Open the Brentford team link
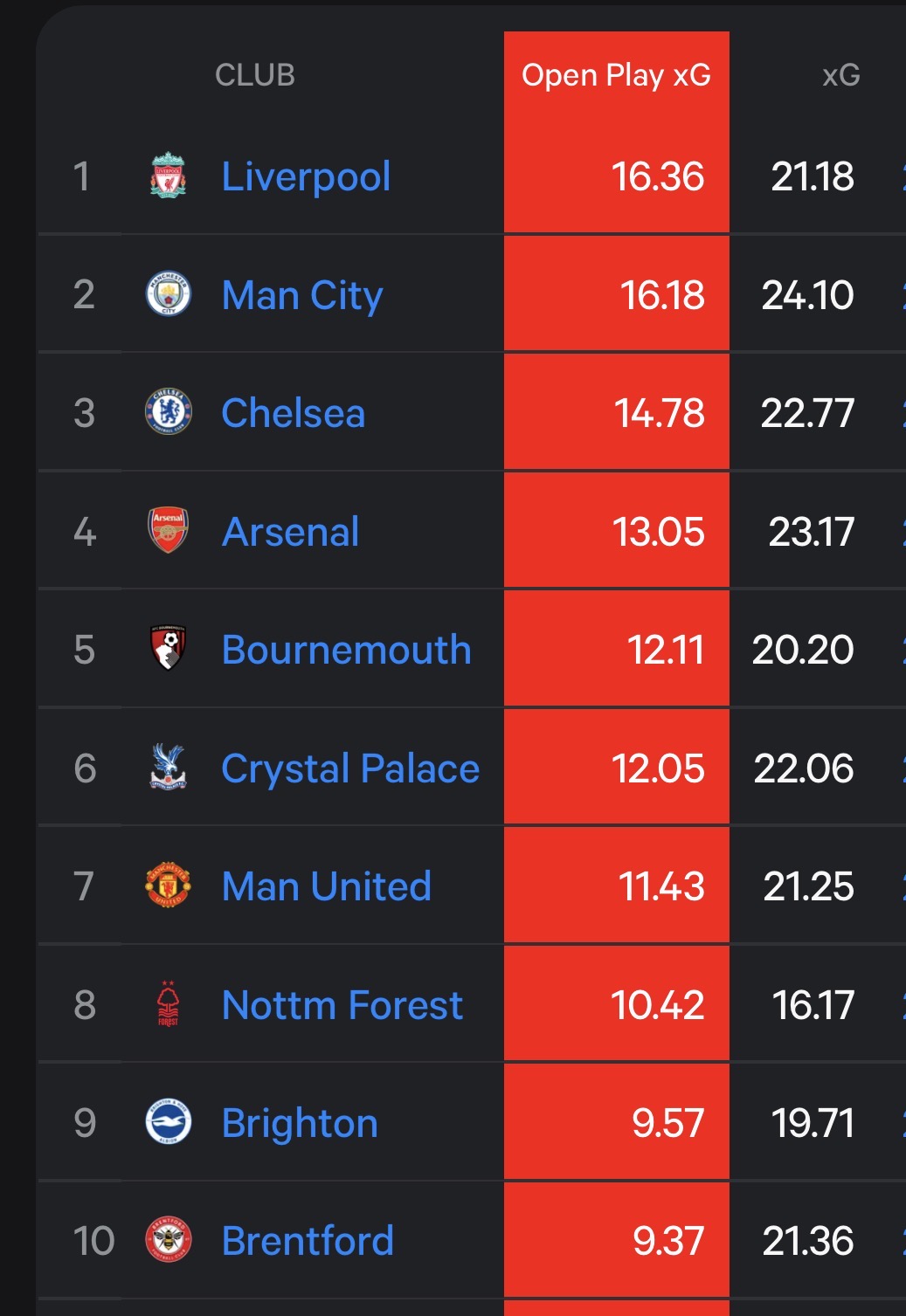The height and width of the screenshot is (1316, 906). (308, 1241)
